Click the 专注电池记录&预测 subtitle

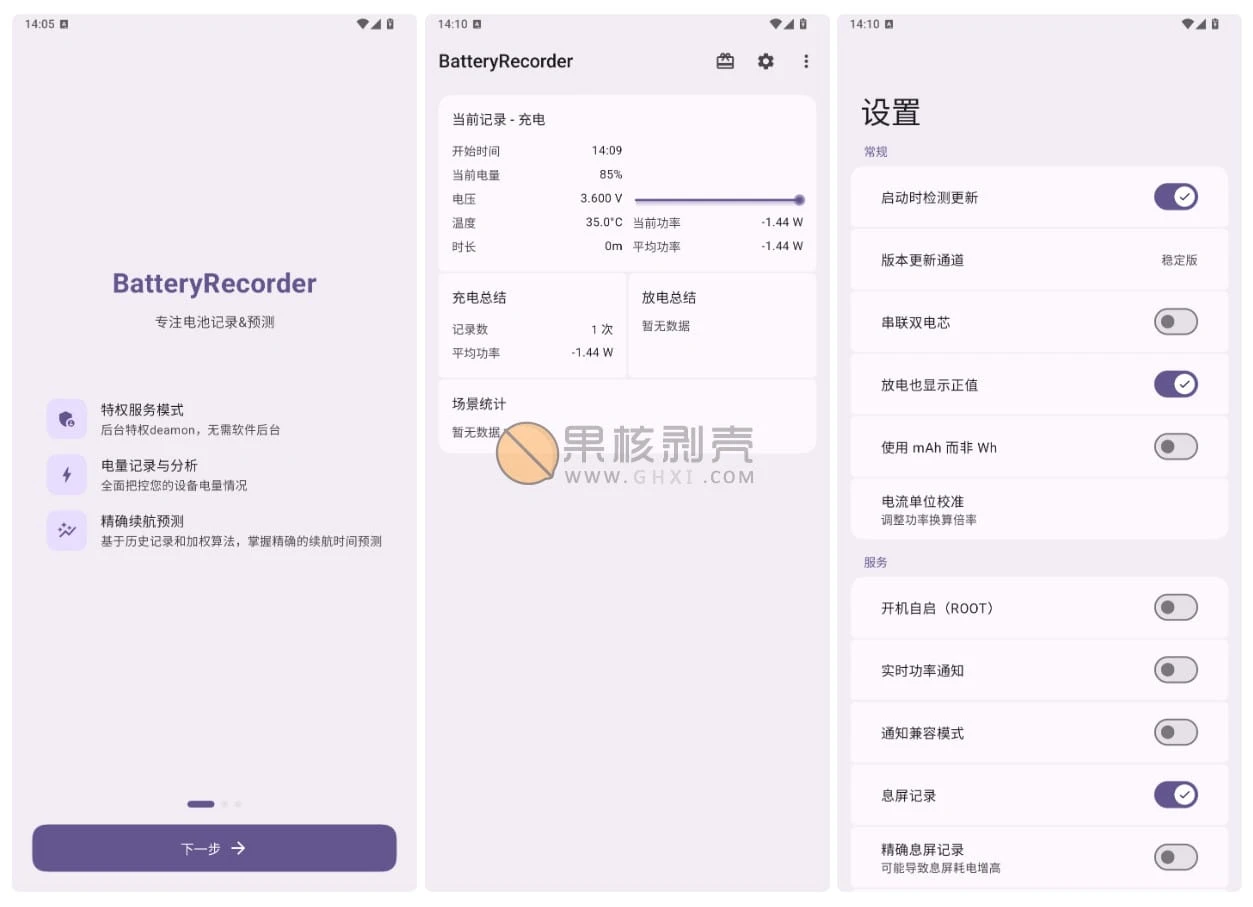coord(214,322)
